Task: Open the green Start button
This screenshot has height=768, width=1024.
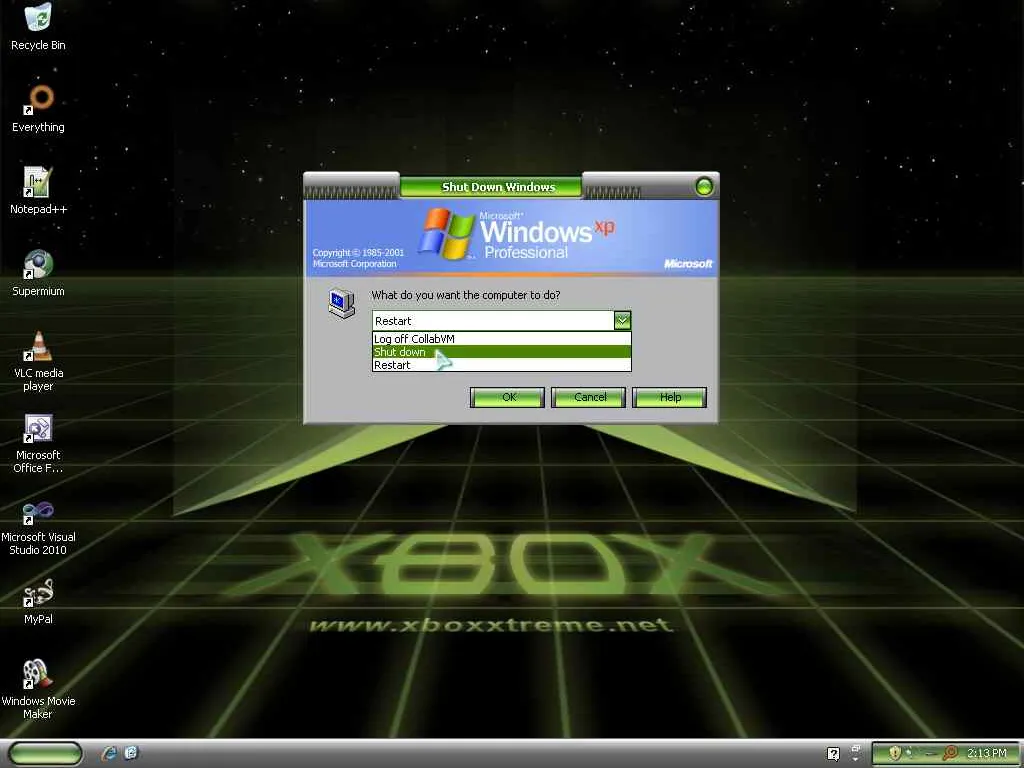Action: (46, 753)
